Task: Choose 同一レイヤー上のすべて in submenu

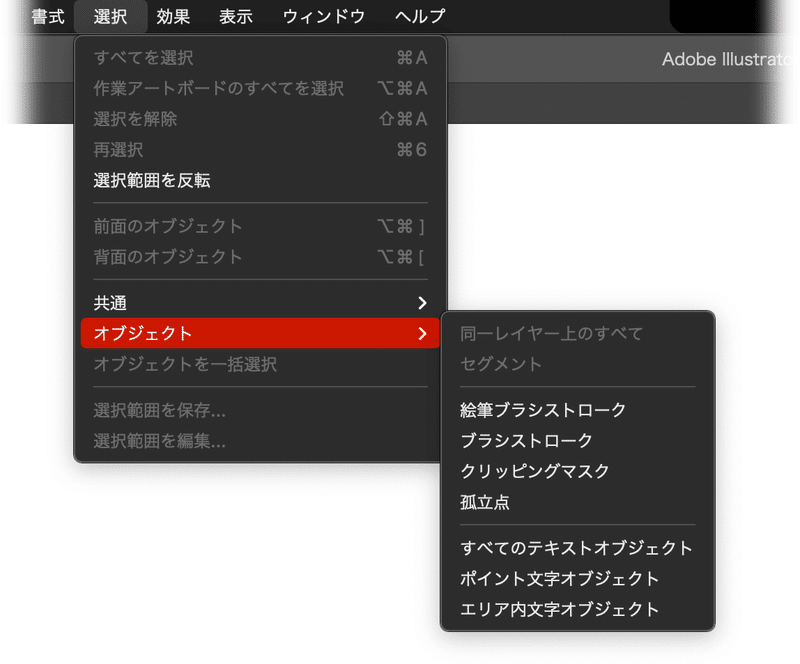Action: 578,333
